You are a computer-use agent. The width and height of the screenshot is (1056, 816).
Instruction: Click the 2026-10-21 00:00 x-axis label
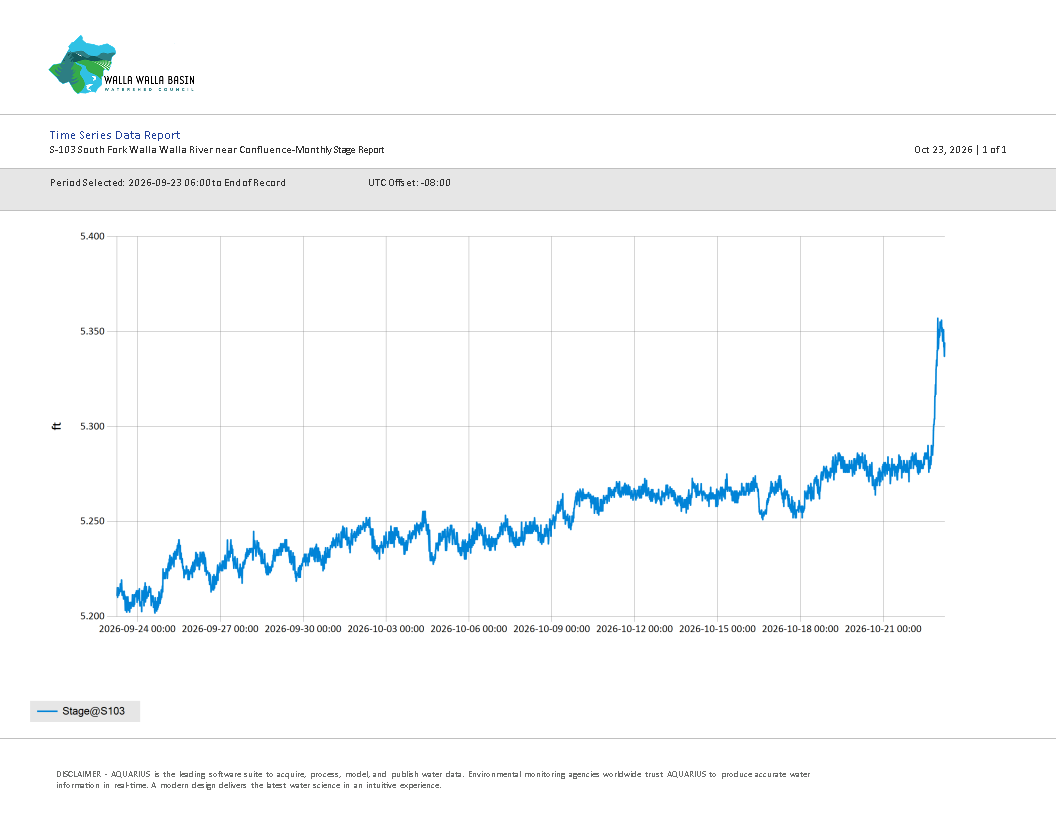[x=883, y=629]
